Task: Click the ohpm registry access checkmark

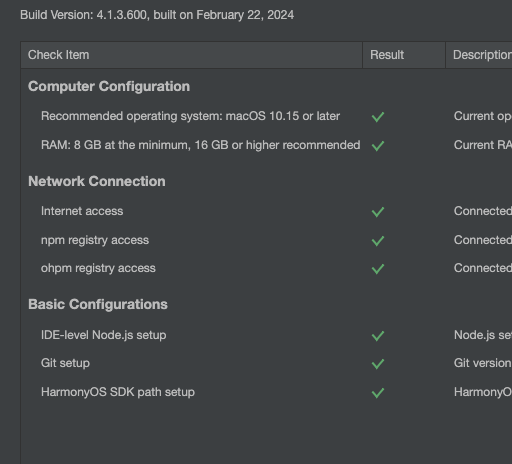Action: coord(378,269)
